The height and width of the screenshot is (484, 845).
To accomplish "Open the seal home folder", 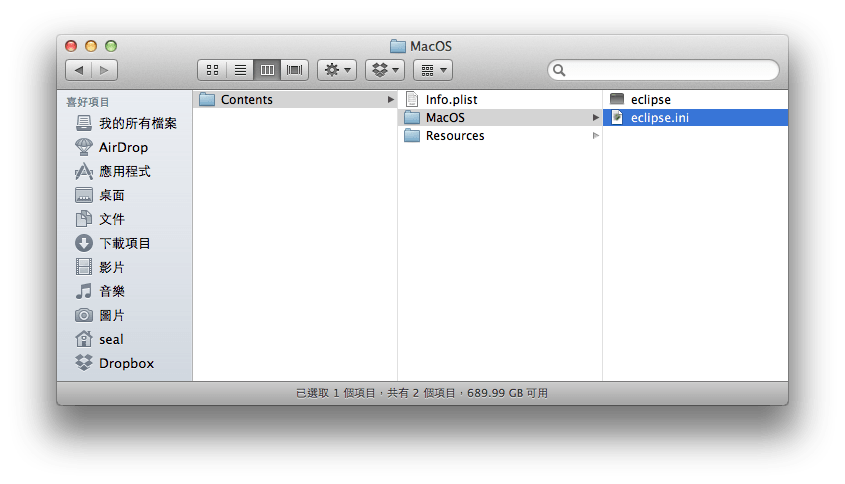I will tap(110, 339).
